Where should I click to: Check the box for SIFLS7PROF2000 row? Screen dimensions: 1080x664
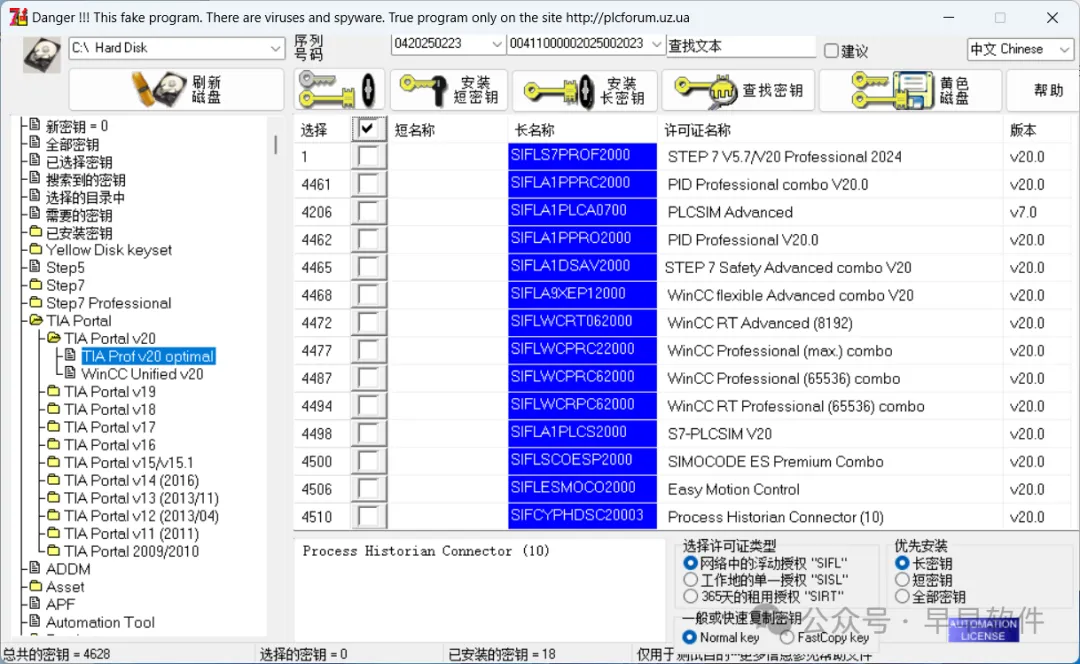(368, 156)
